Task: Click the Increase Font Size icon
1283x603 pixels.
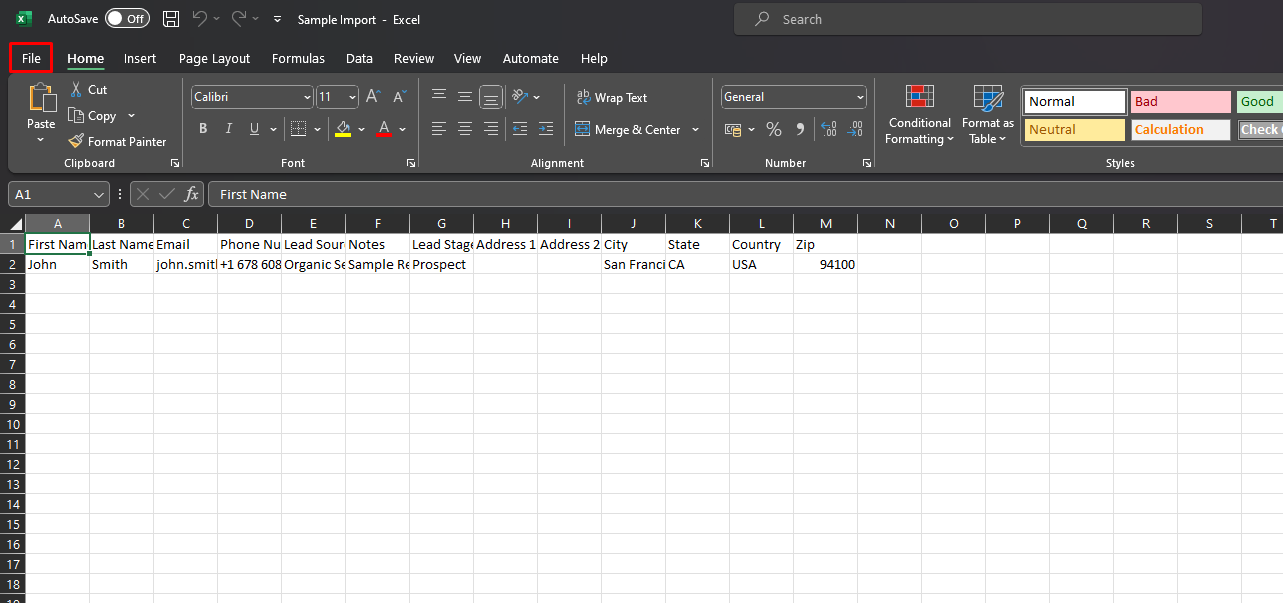Action: [x=373, y=97]
